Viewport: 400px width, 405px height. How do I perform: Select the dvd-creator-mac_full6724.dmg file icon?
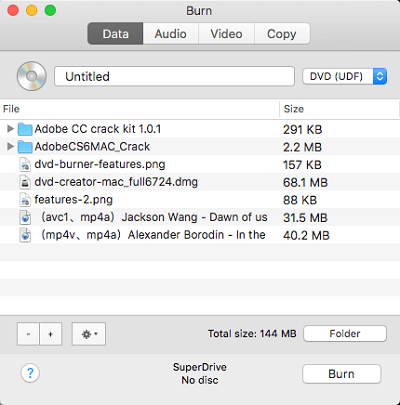point(25,182)
